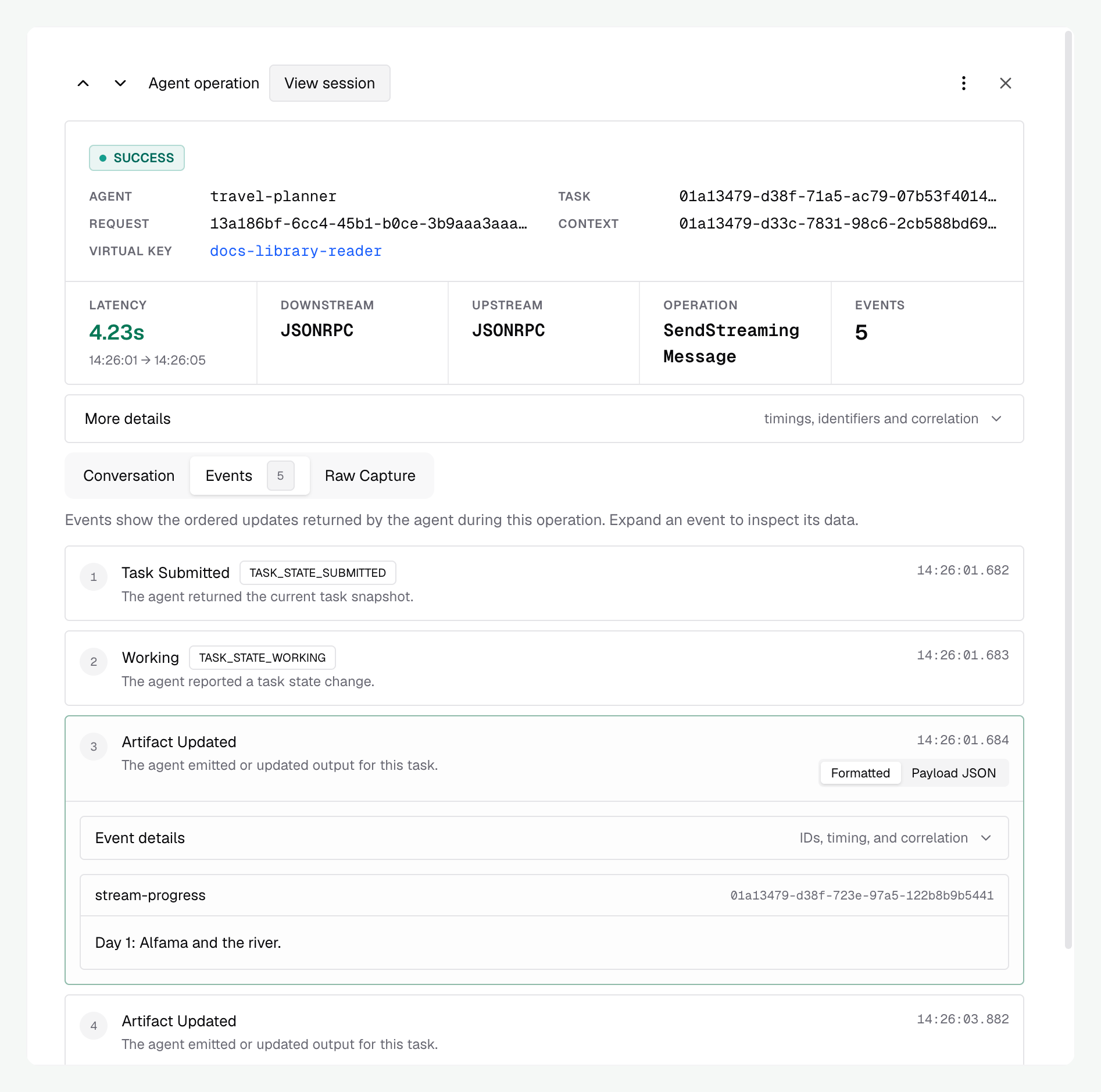Click the TASK_STATE_WORKING badge
Image resolution: width=1101 pixels, height=1092 pixels.
[262, 658]
